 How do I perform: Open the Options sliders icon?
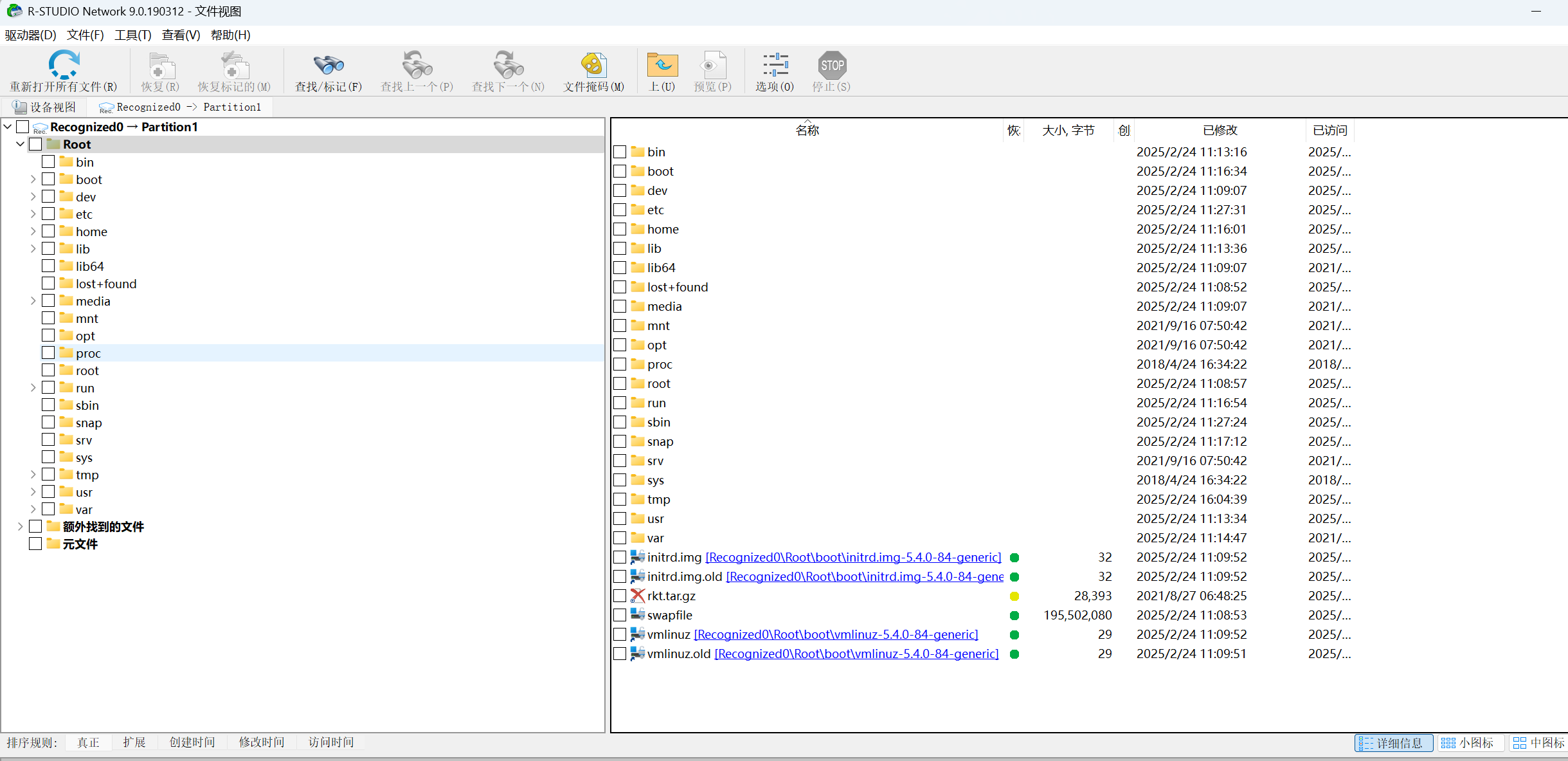(x=775, y=65)
